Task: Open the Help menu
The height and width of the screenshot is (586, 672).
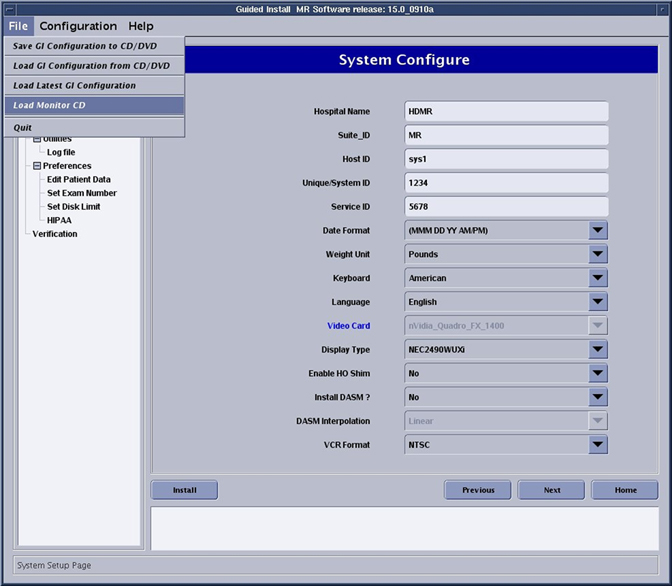Action: coord(141,26)
